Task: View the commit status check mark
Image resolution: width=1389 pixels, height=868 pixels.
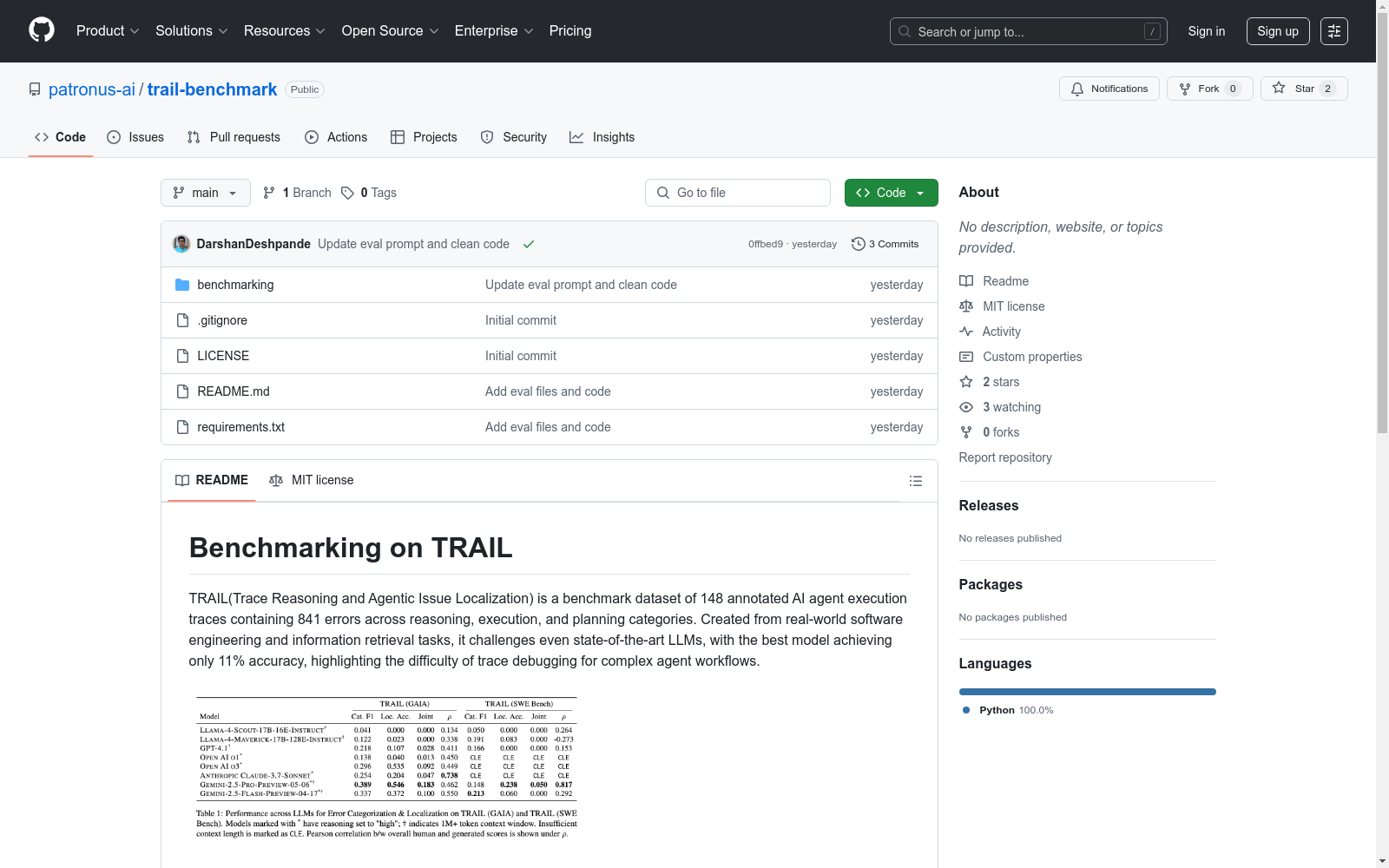Action: [529, 244]
